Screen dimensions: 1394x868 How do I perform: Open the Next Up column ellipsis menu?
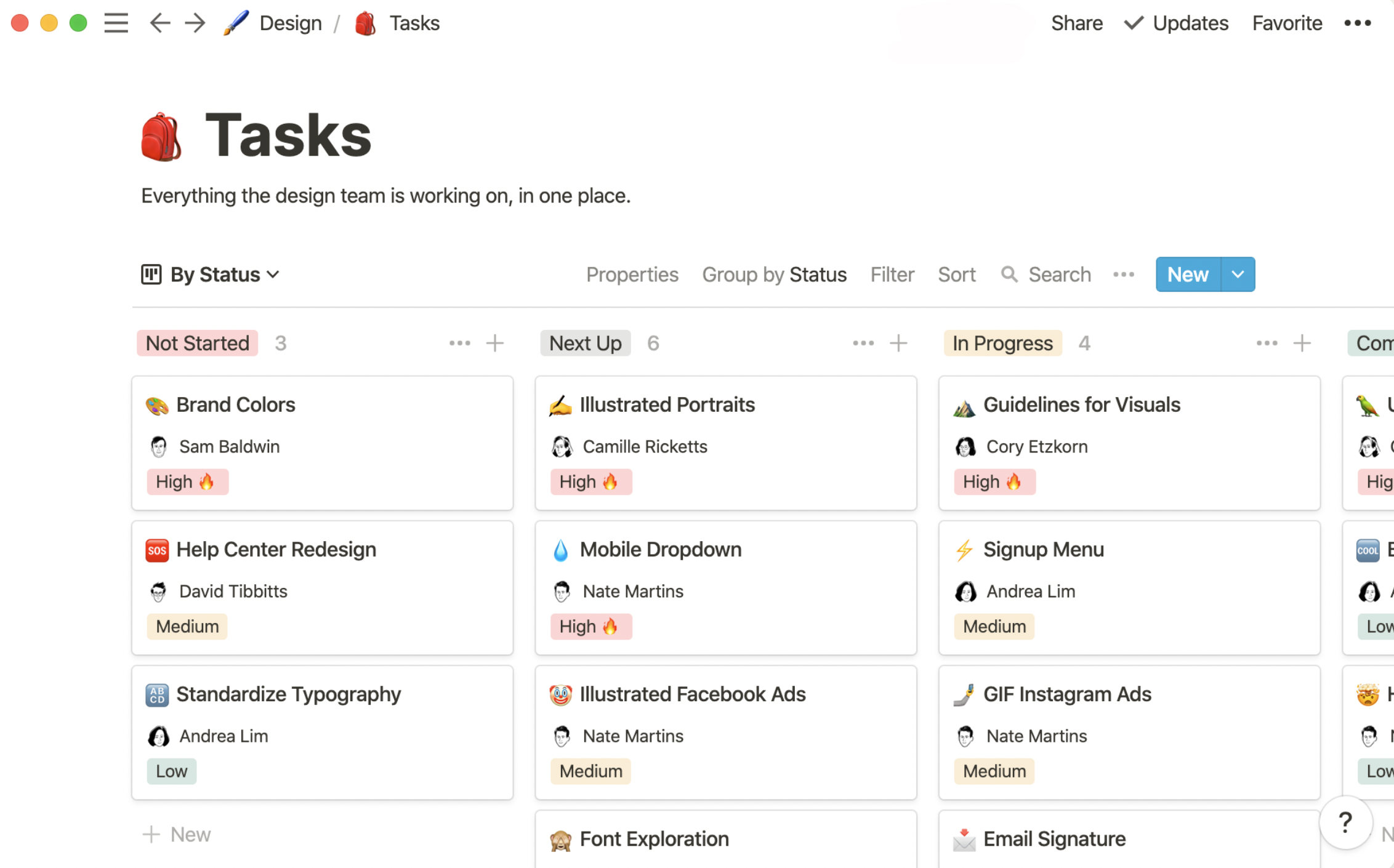863,343
